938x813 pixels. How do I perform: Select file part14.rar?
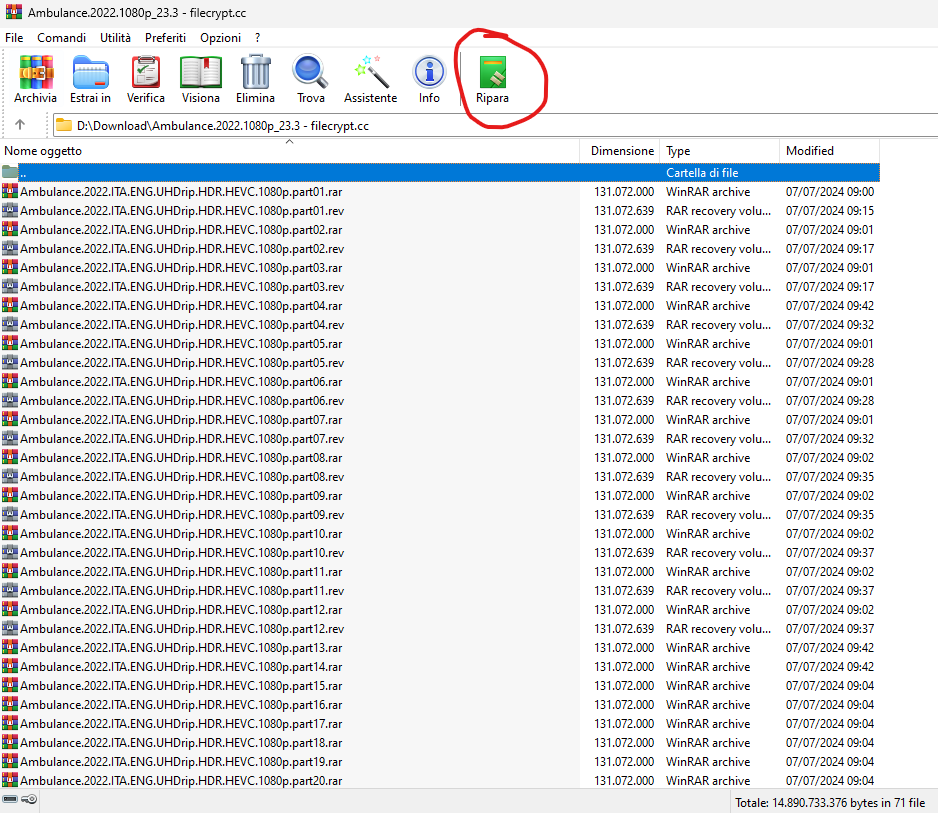(440, 666)
